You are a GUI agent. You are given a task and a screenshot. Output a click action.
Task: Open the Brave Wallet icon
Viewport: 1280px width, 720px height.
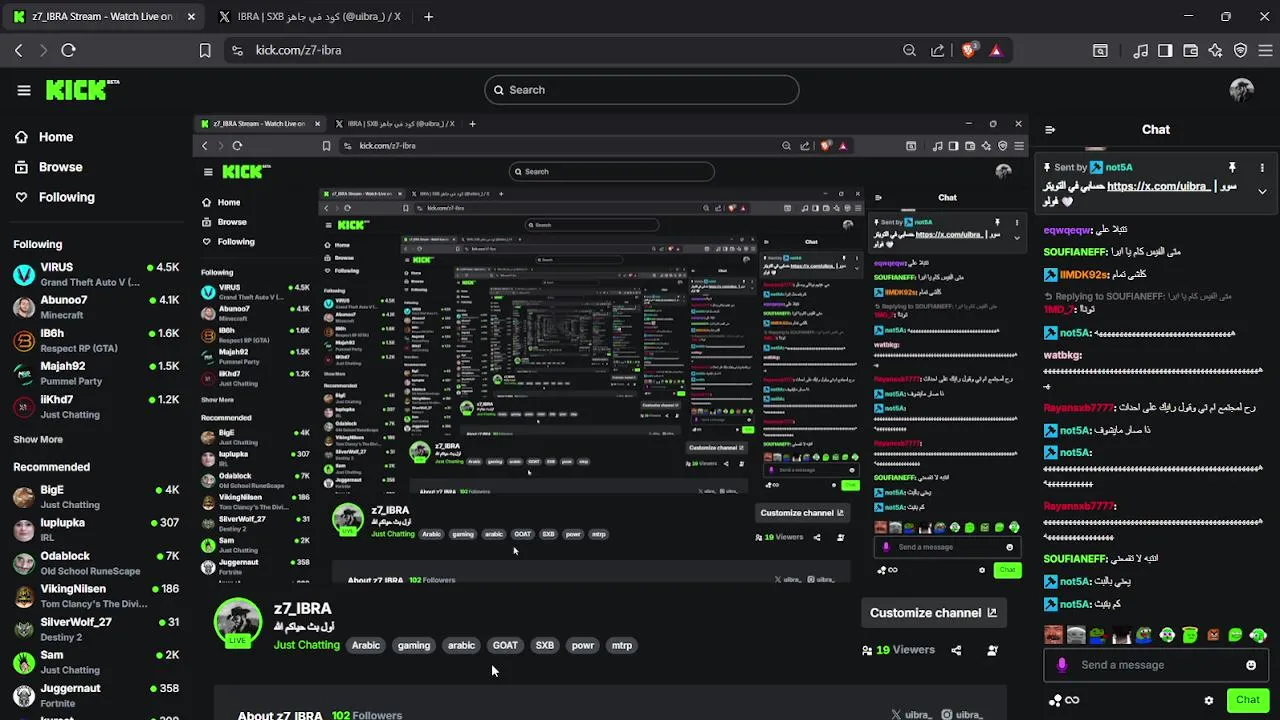coord(1191,50)
